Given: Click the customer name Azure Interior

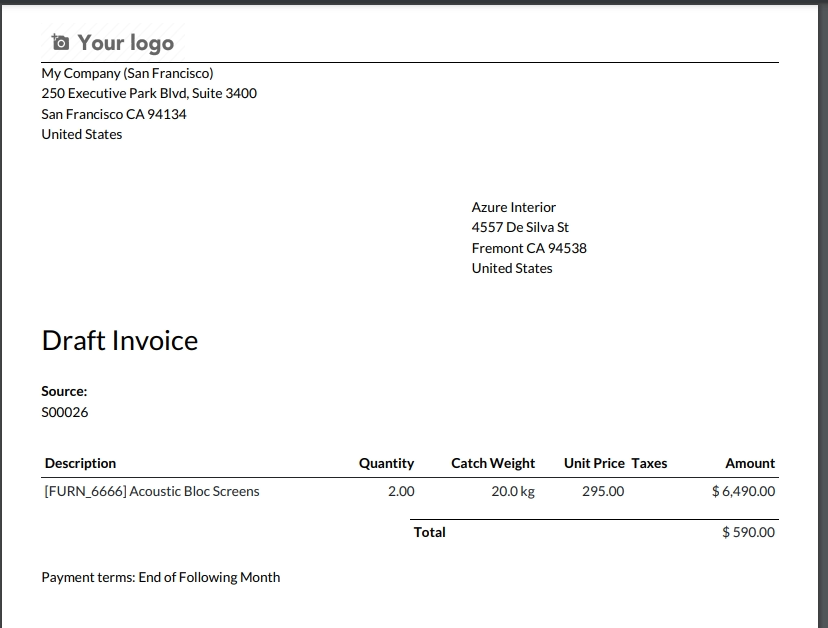Looking at the screenshot, I should tap(513, 207).
